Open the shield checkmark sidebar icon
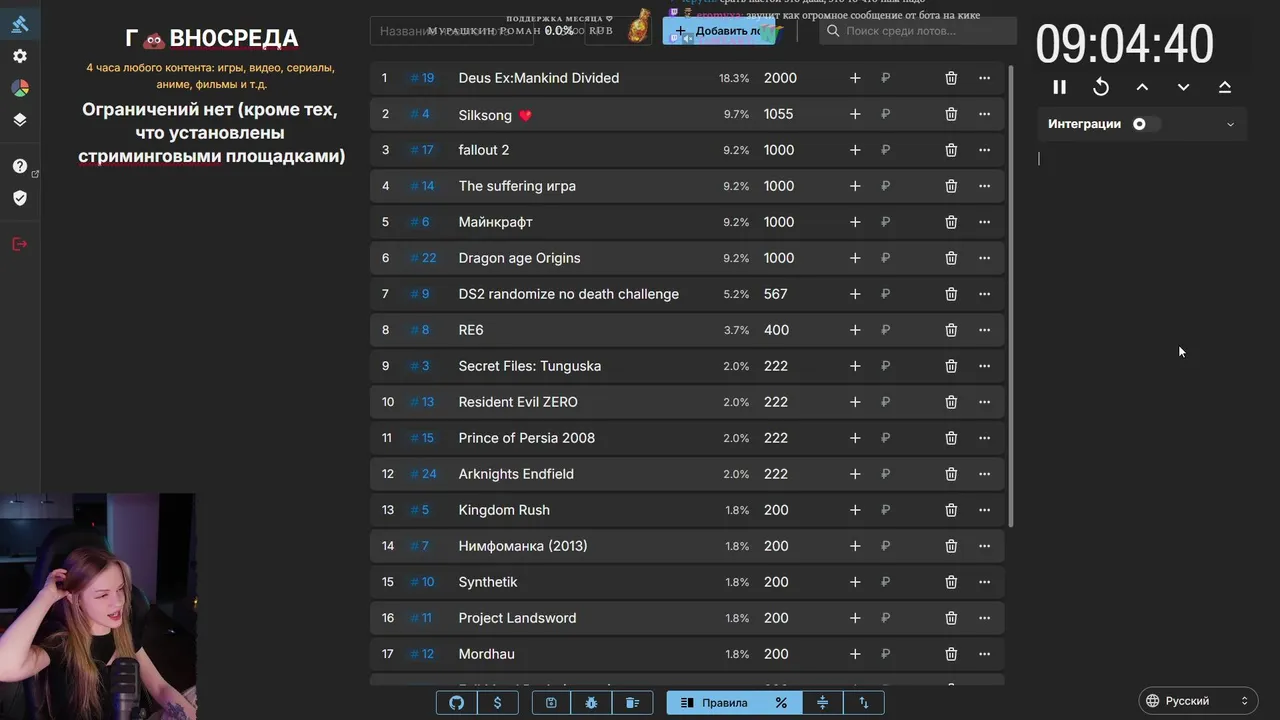This screenshot has height=720, width=1280. point(20,198)
